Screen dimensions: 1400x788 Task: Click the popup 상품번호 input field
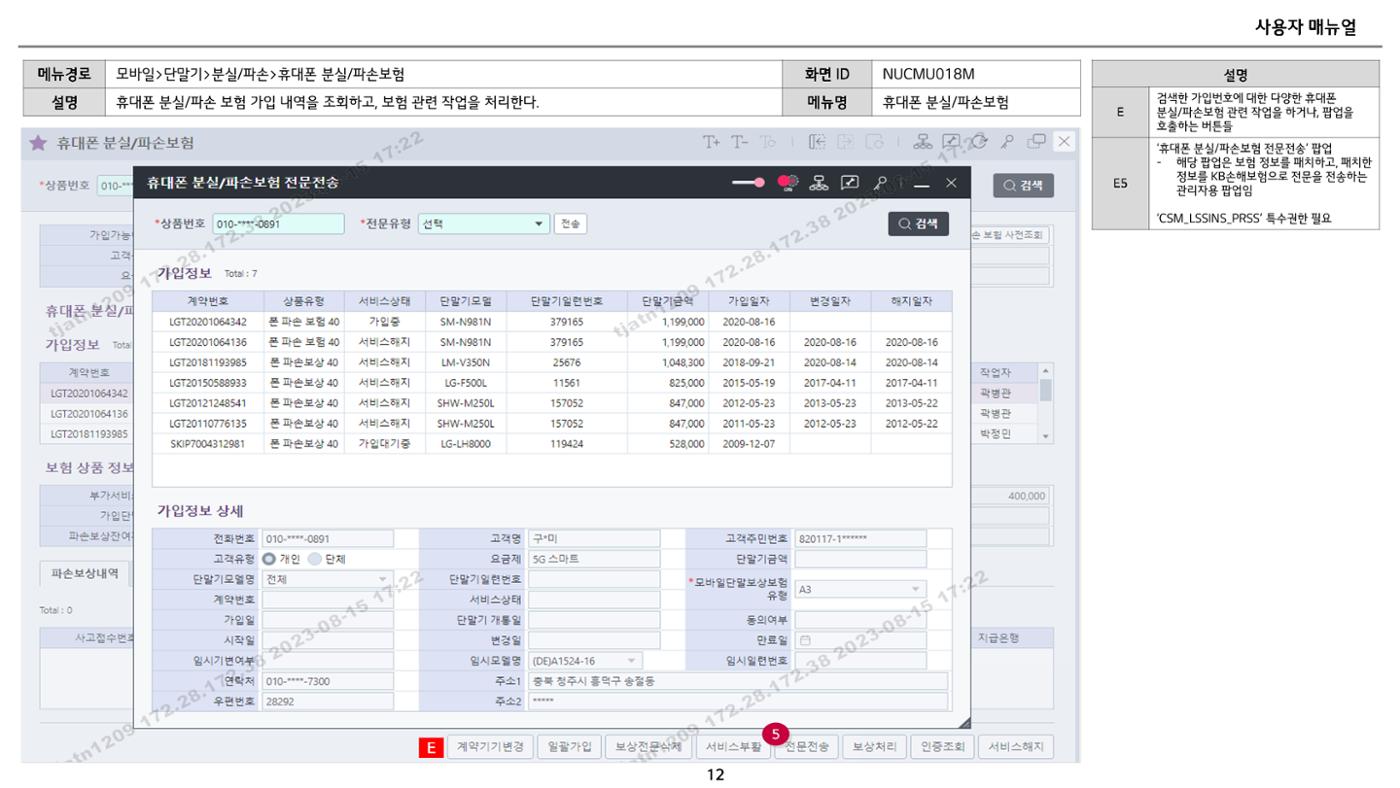pos(278,224)
